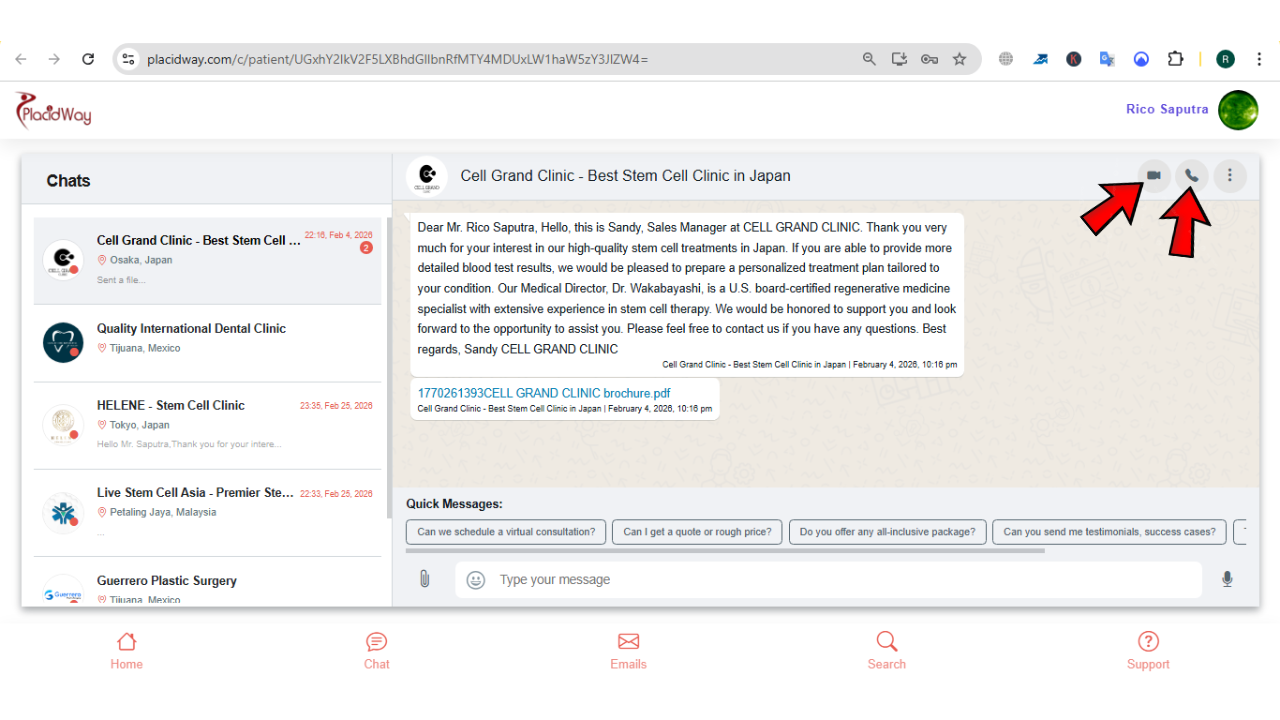Click the quick messages horizontal scrollbar
1280x720 pixels.
(x=725, y=550)
